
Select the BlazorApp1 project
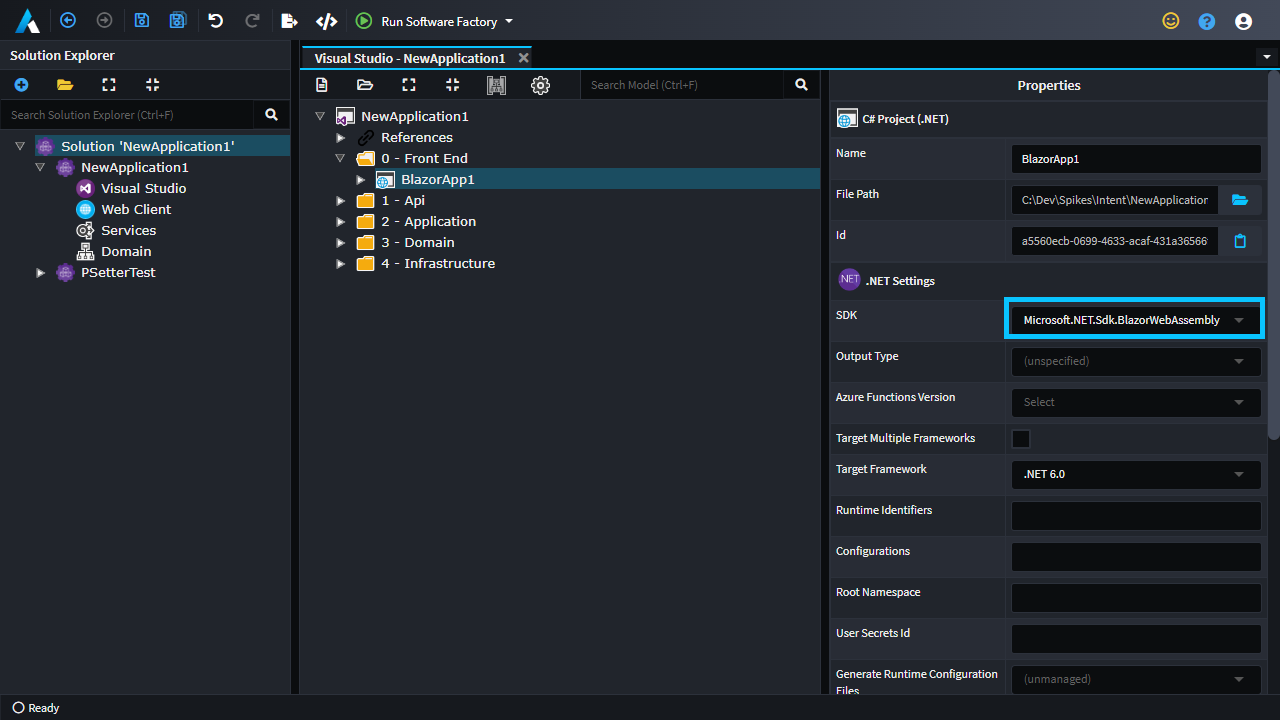pos(438,179)
